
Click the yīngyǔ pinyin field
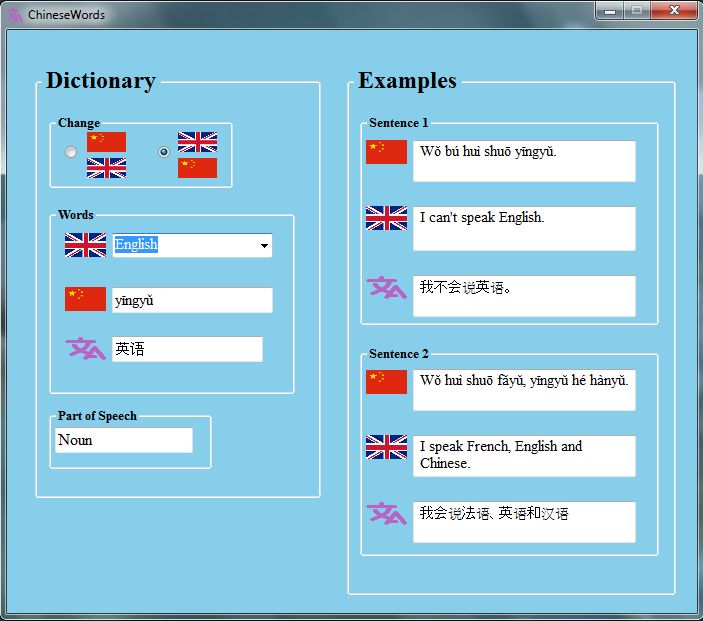(x=192, y=300)
